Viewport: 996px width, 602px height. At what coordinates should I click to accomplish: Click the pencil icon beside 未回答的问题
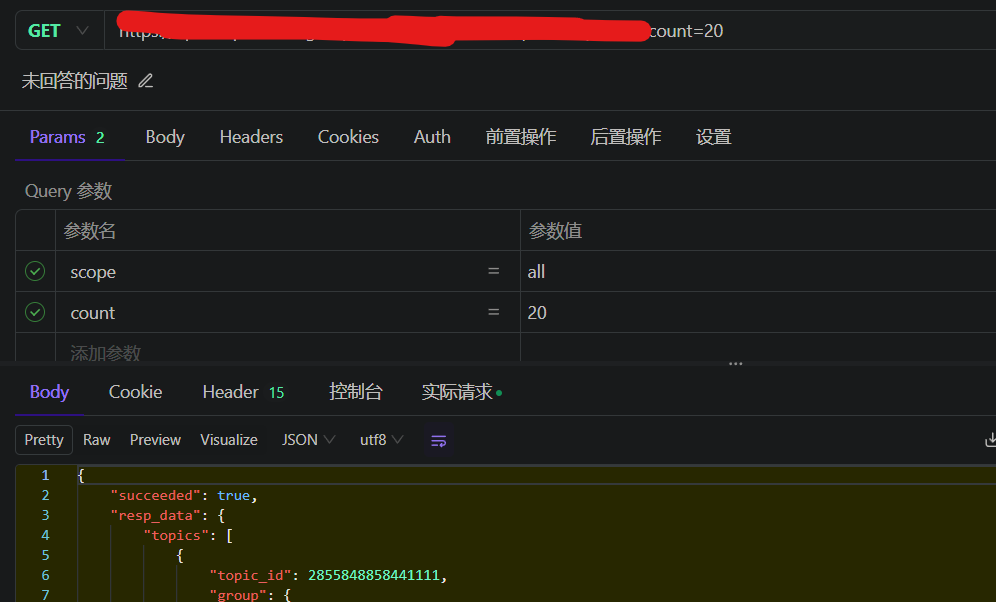pyautogui.click(x=146, y=81)
